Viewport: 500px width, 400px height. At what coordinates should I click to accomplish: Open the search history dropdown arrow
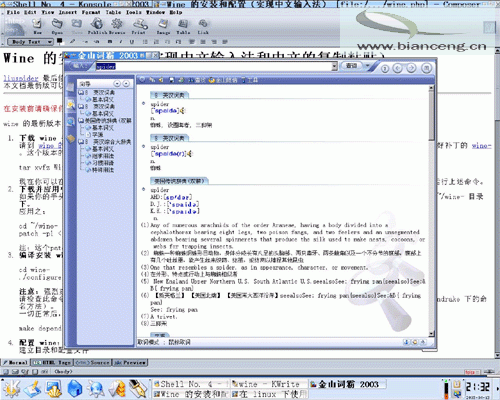tap(335, 66)
